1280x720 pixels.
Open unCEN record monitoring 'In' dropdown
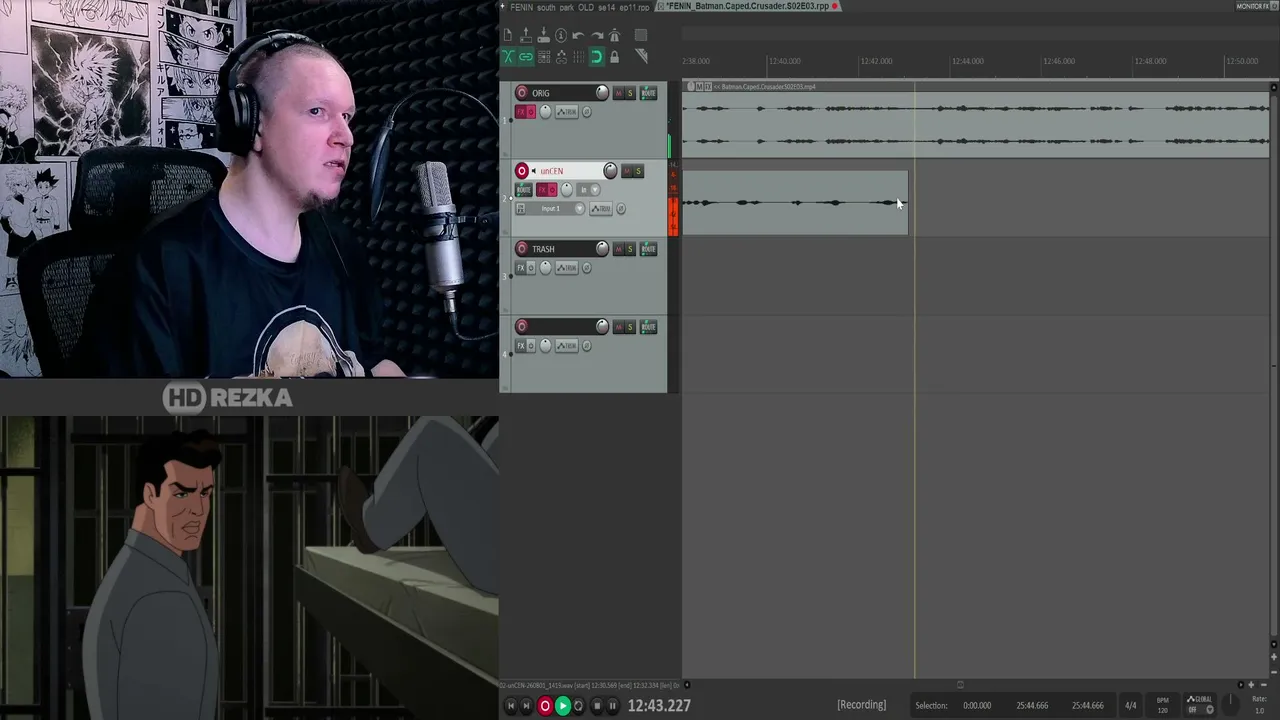590,189
